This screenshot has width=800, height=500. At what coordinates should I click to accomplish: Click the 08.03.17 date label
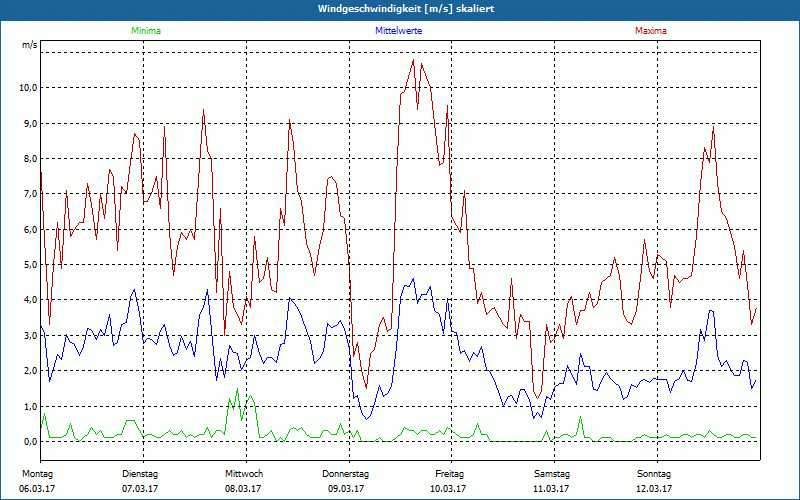point(243,489)
